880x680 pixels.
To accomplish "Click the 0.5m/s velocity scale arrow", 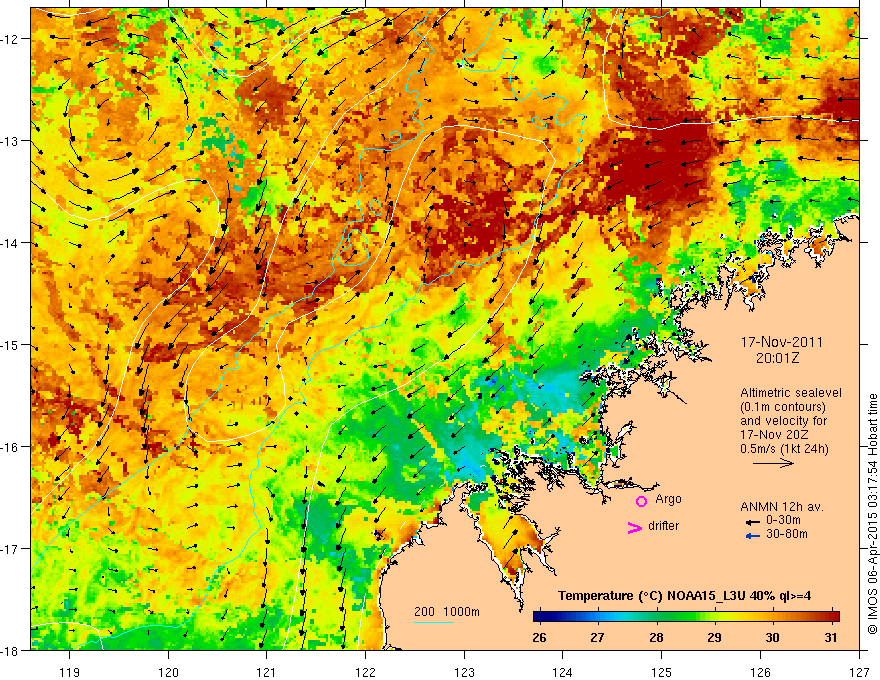I will coord(773,463).
